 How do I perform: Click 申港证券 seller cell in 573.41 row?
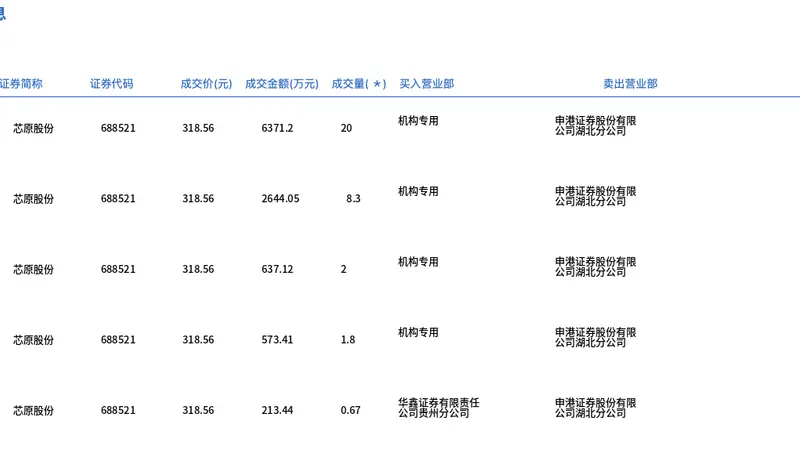click(596, 337)
